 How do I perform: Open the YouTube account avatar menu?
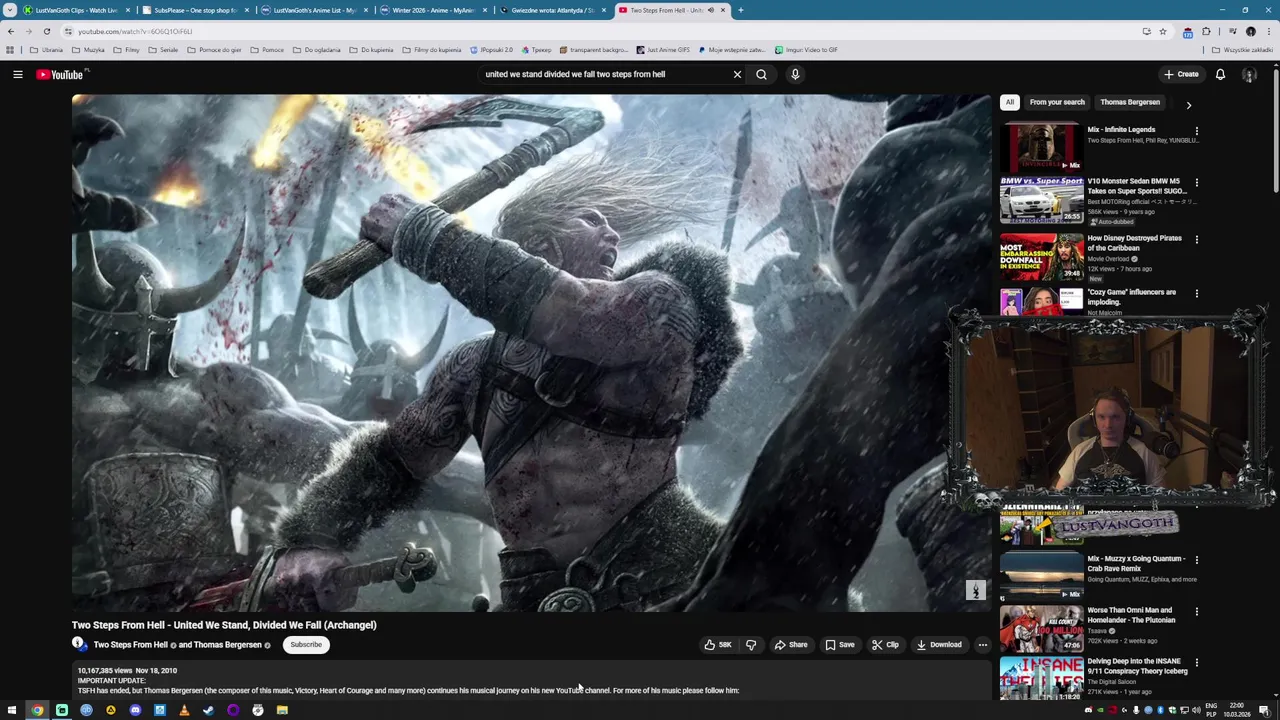point(1249,74)
